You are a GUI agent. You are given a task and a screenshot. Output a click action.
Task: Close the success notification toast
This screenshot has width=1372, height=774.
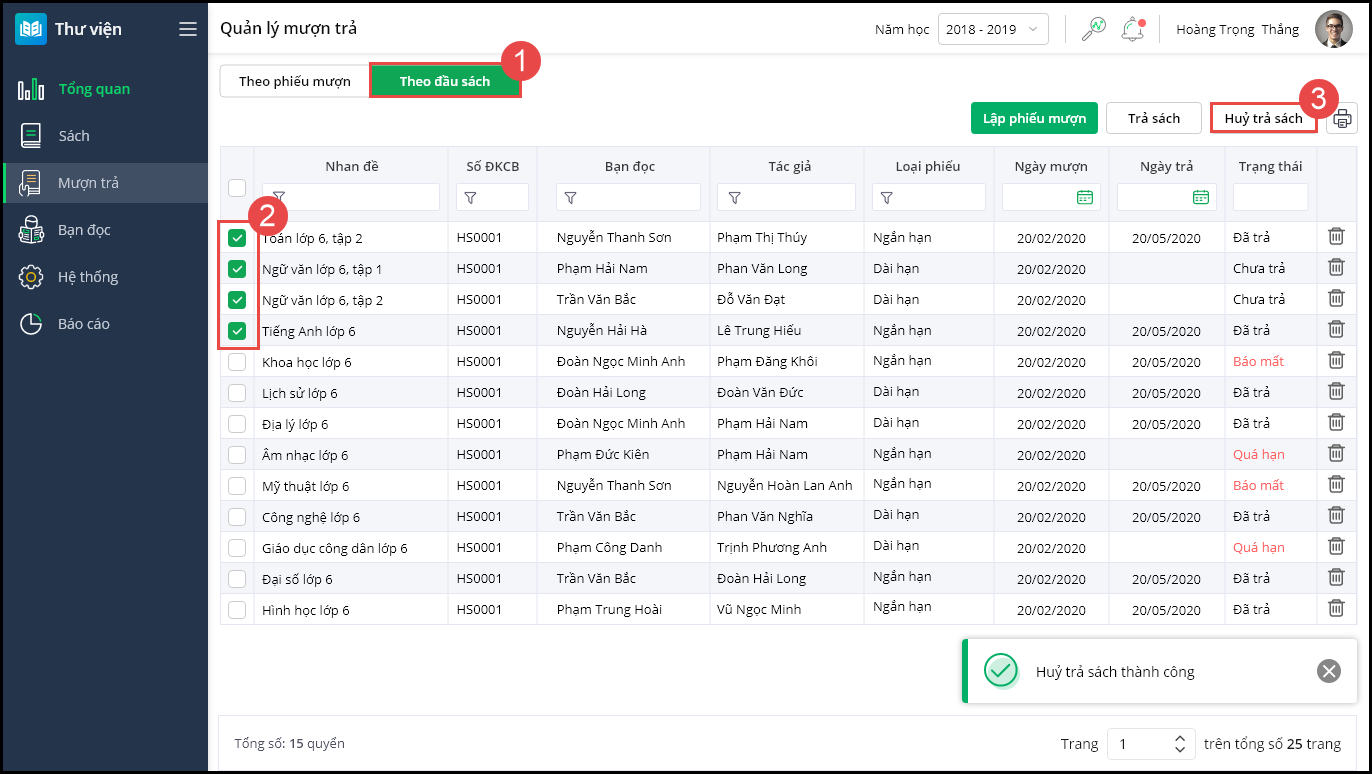pos(1328,671)
